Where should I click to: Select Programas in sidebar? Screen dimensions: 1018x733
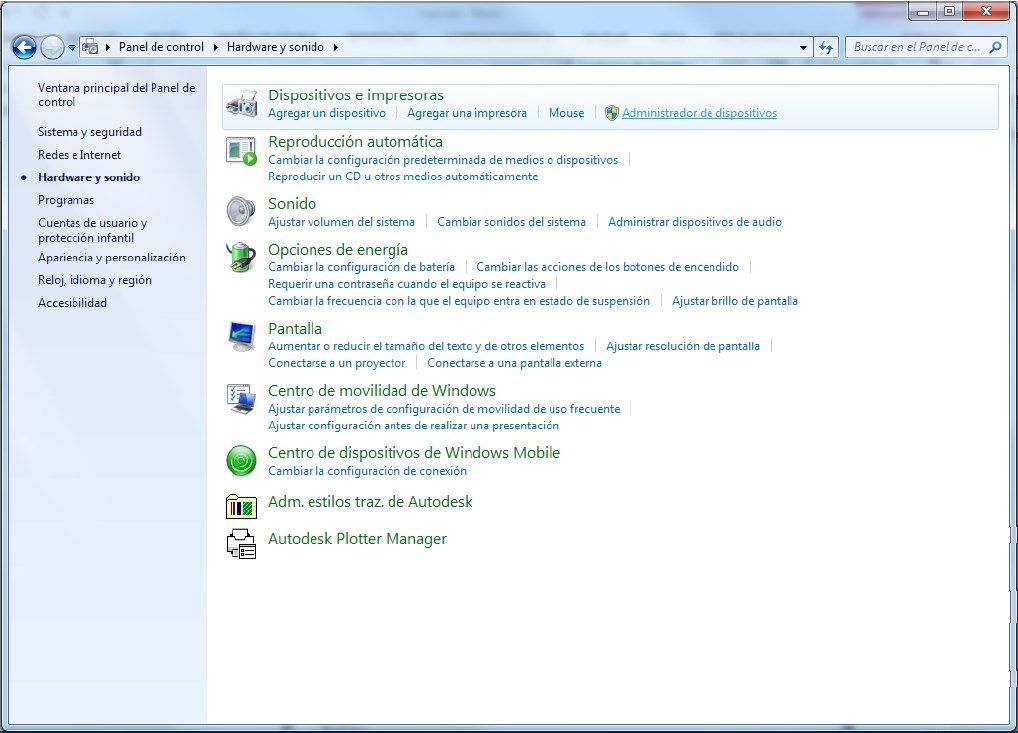coord(66,200)
